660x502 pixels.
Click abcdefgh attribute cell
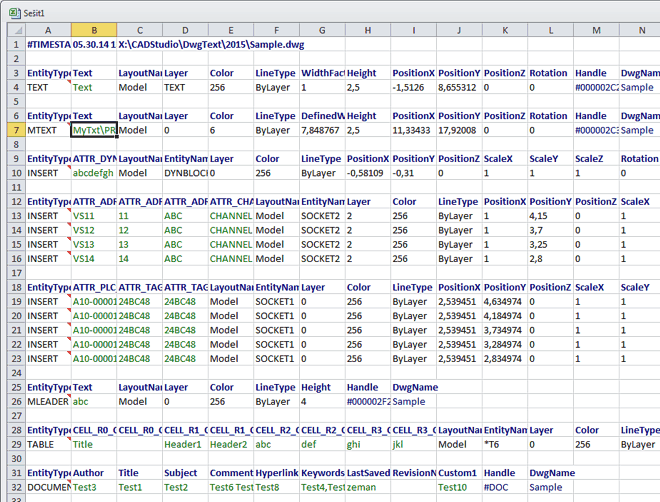click(x=94, y=173)
